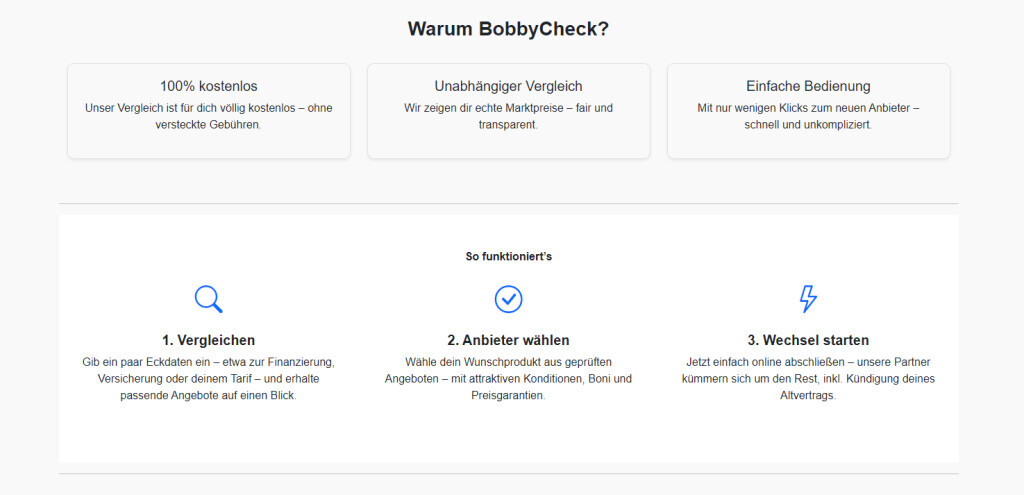Click the 'Gib ein paar Eckdaten ein' description
This screenshot has width=1024, height=495.
(x=208, y=378)
